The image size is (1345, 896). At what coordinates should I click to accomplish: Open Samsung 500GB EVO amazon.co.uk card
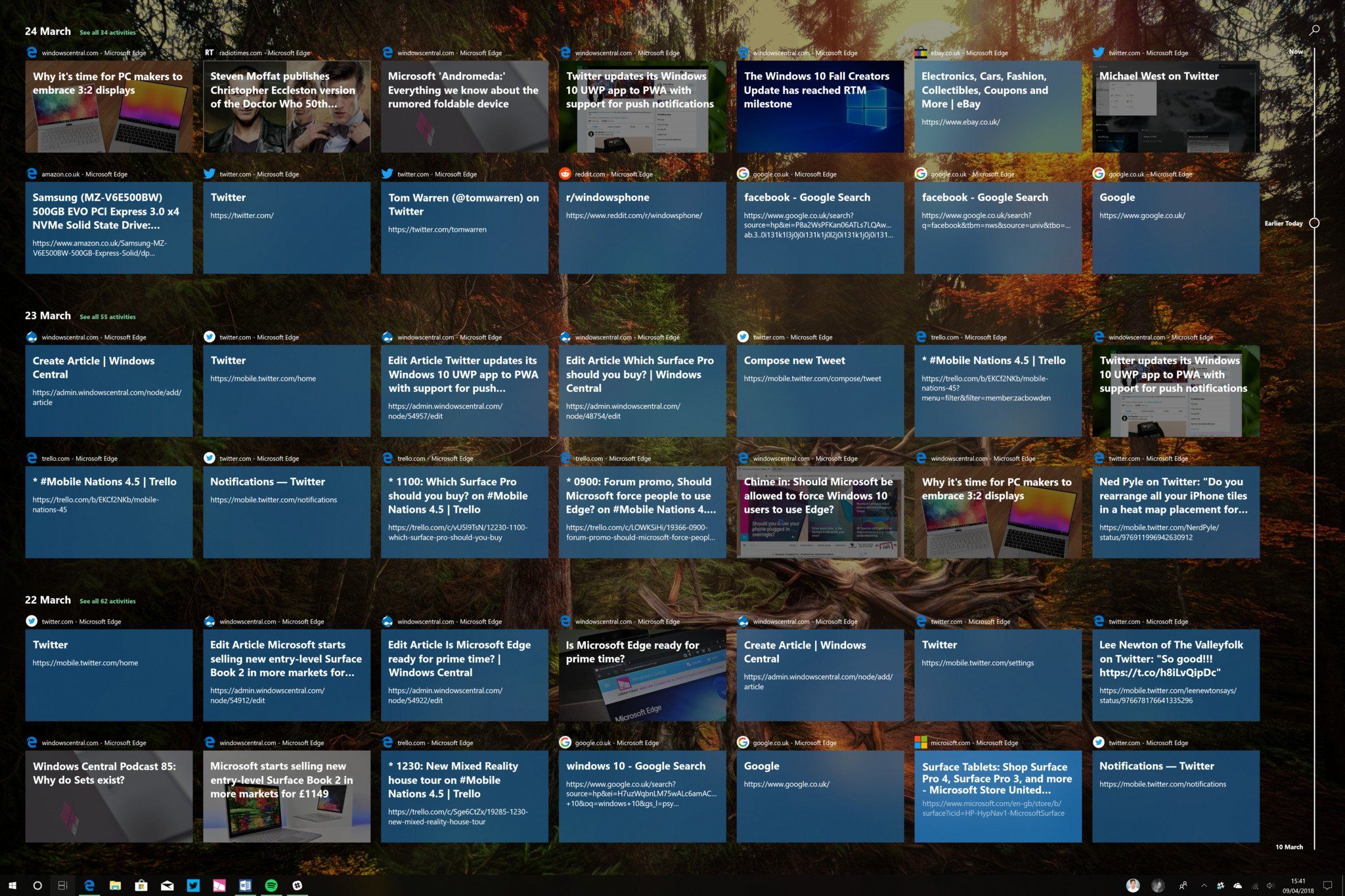(x=109, y=228)
